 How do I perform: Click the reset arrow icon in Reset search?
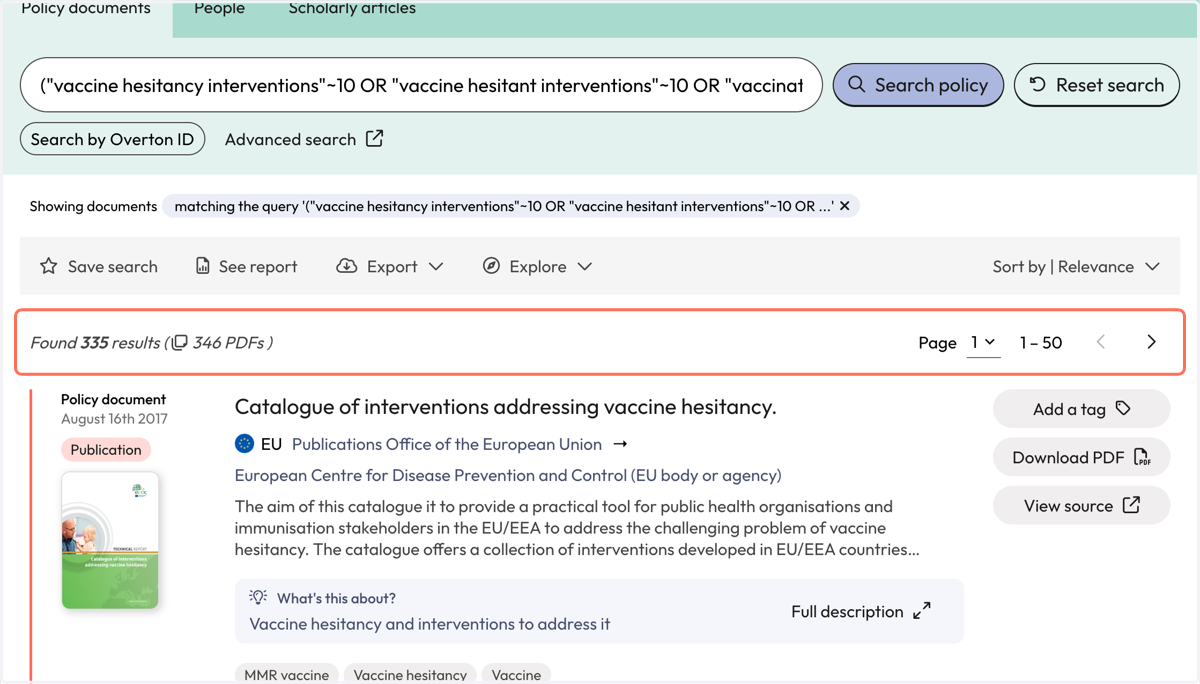1038,85
